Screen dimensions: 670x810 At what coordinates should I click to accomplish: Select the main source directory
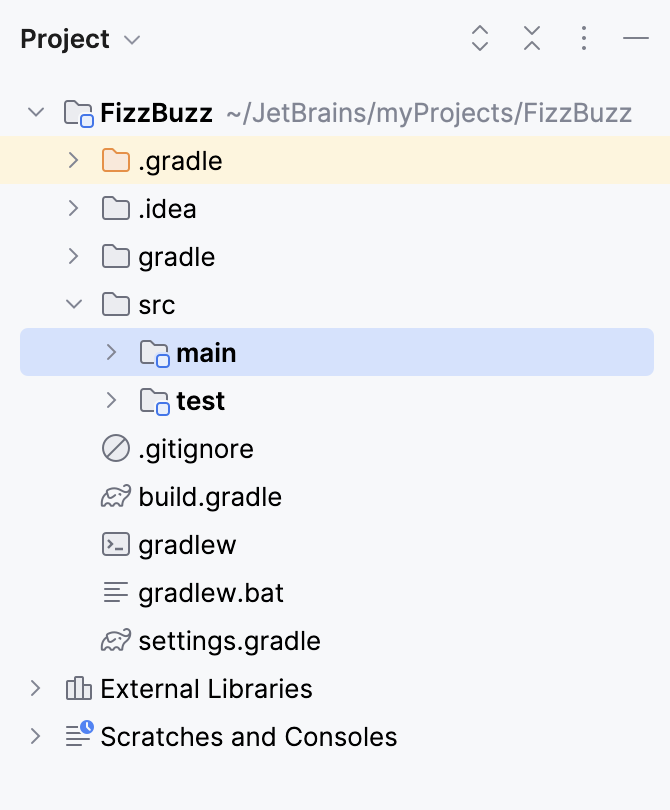(207, 352)
